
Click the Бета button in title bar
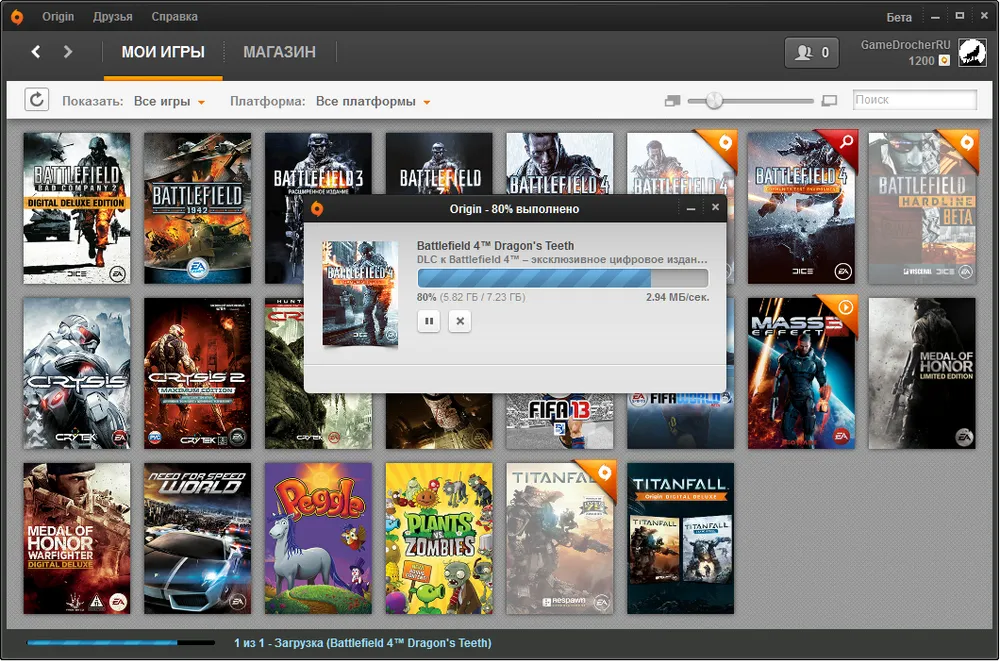click(899, 17)
